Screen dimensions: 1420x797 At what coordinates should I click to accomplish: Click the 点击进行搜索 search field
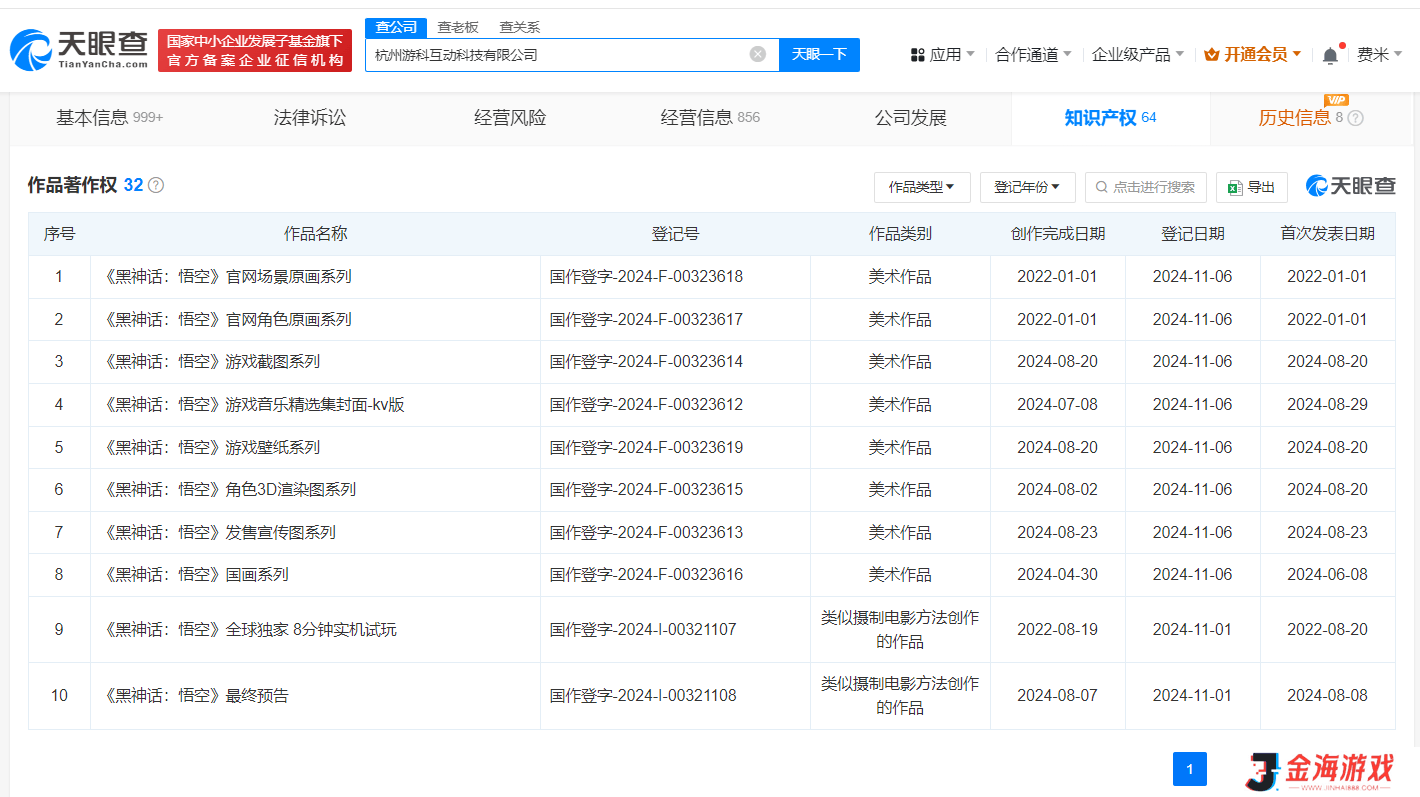point(1146,187)
